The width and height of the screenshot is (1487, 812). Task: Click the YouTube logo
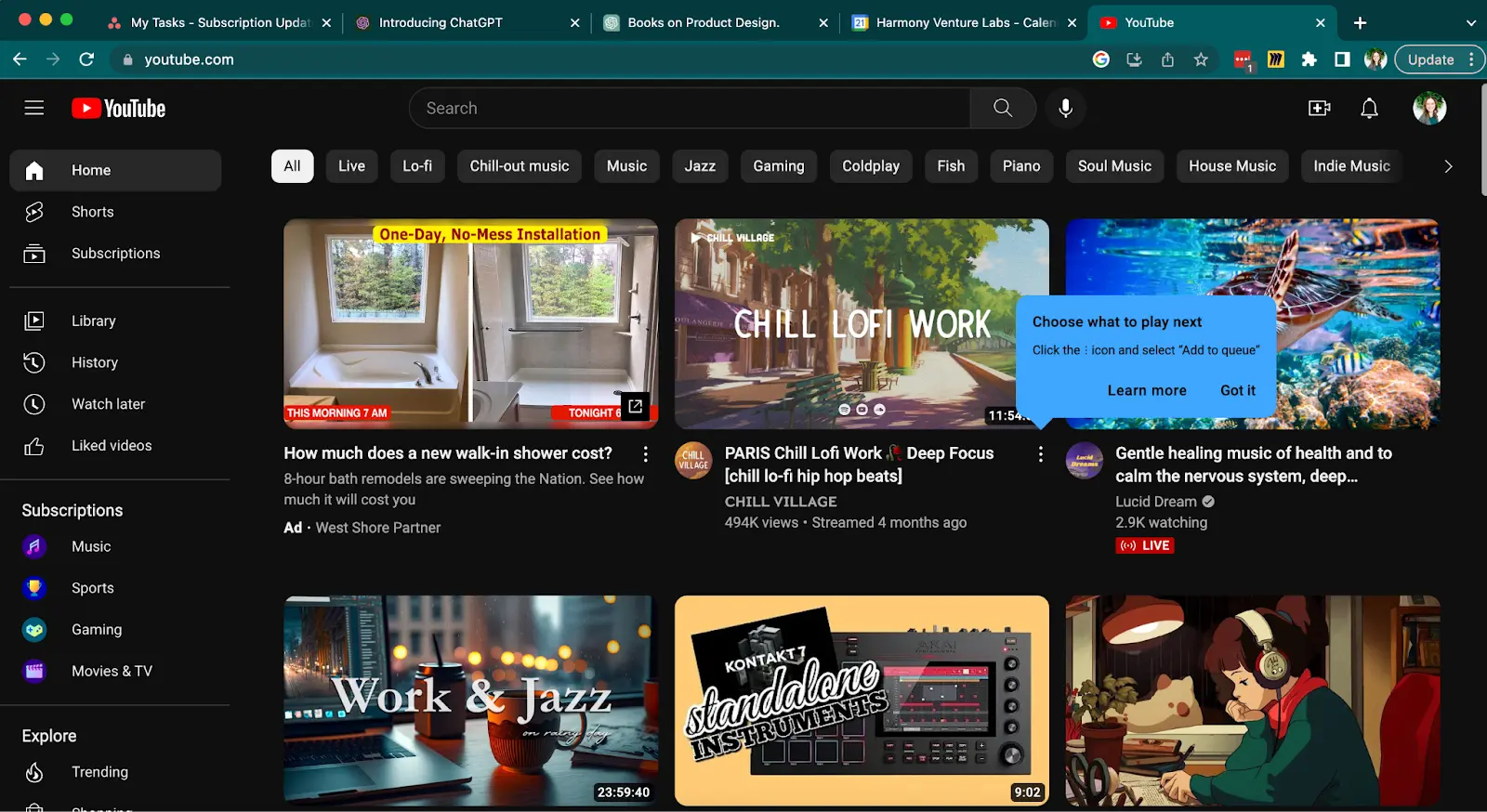pyautogui.click(x=119, y=108)
